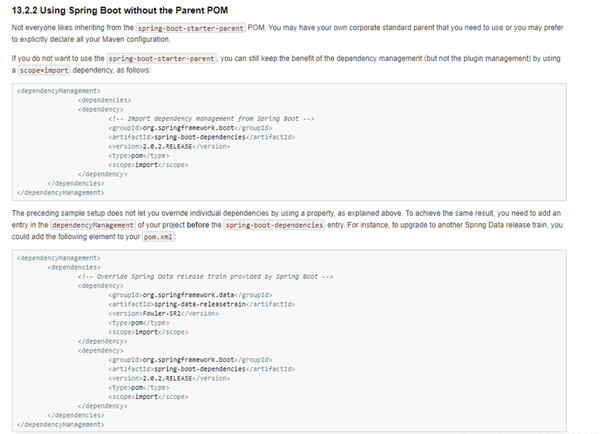
Task: Click the 2.0.2.RELEASE version in second code block
Action: click(169, 378)
